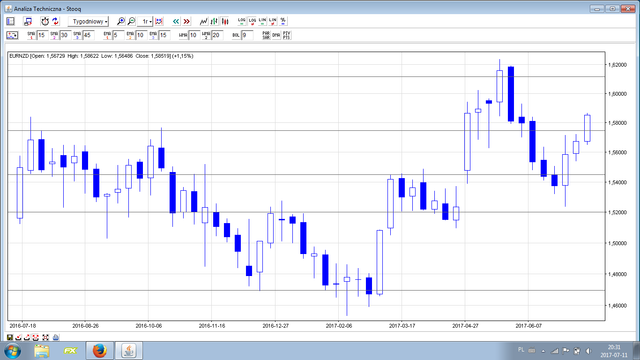The image size is (640, 360).
Task: Open volume control in system tray
Action: click(588, 351)
